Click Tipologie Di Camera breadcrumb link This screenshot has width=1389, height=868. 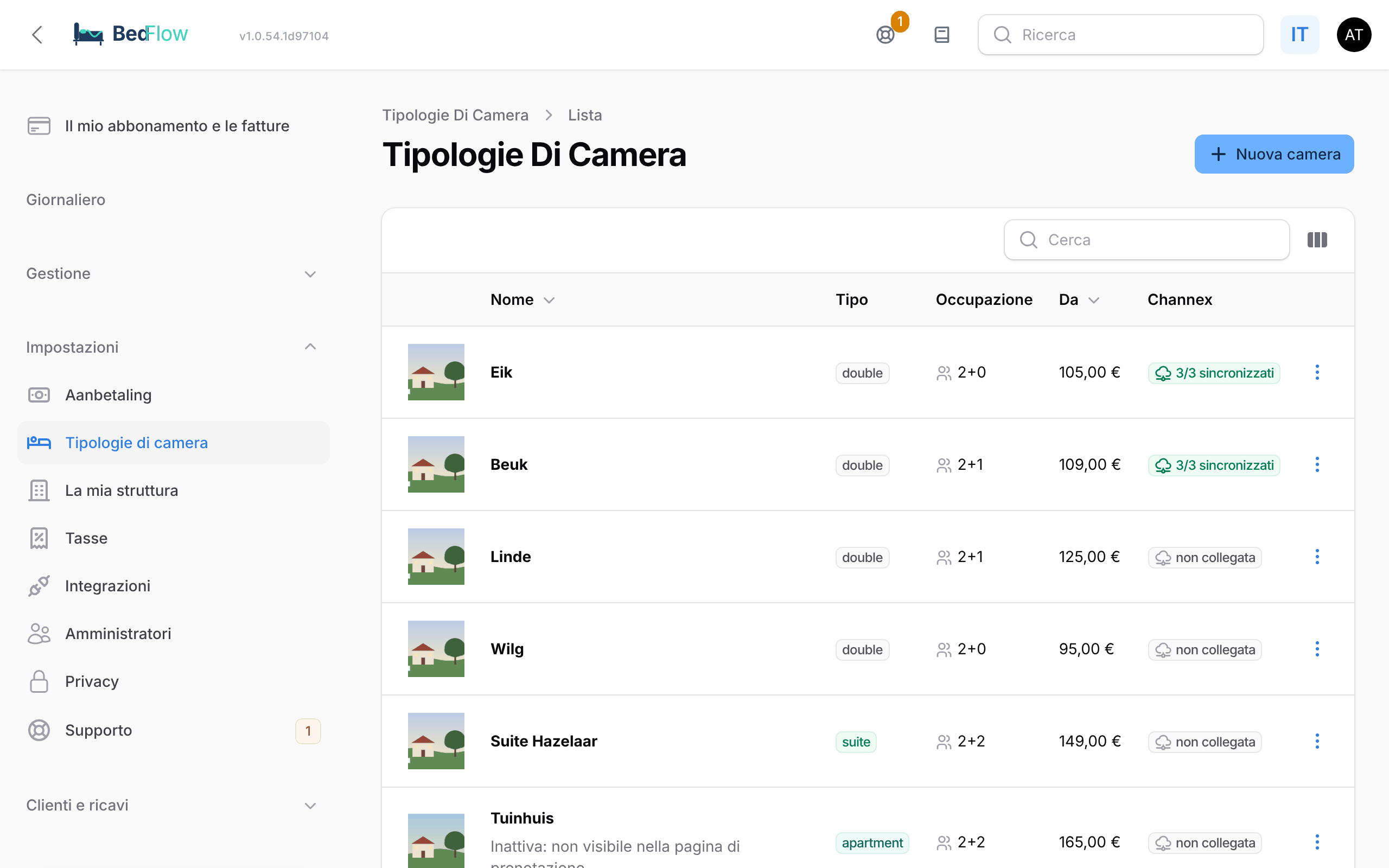(455, 116)
